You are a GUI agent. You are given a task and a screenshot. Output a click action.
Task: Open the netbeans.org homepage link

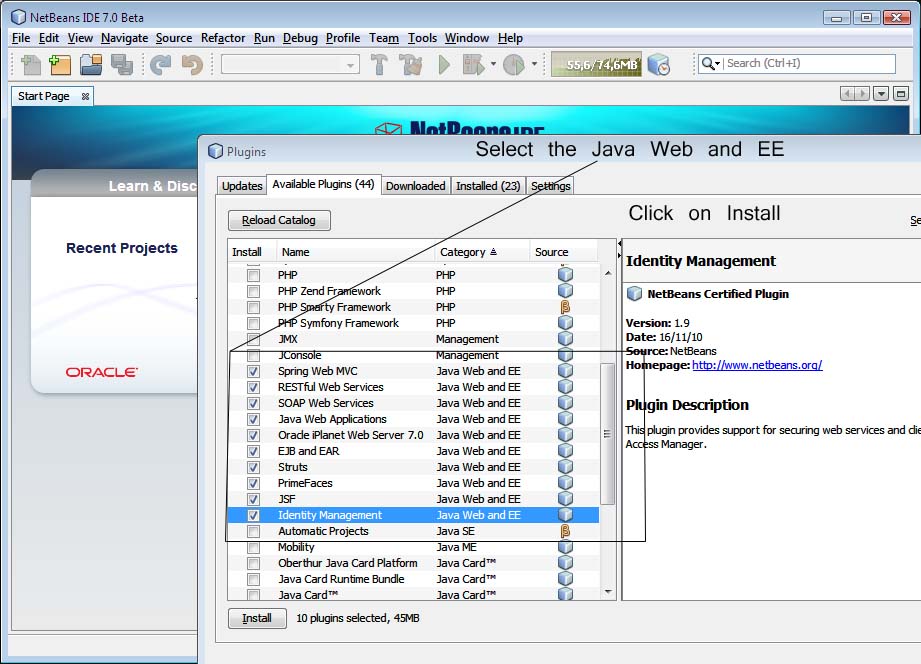756,365
